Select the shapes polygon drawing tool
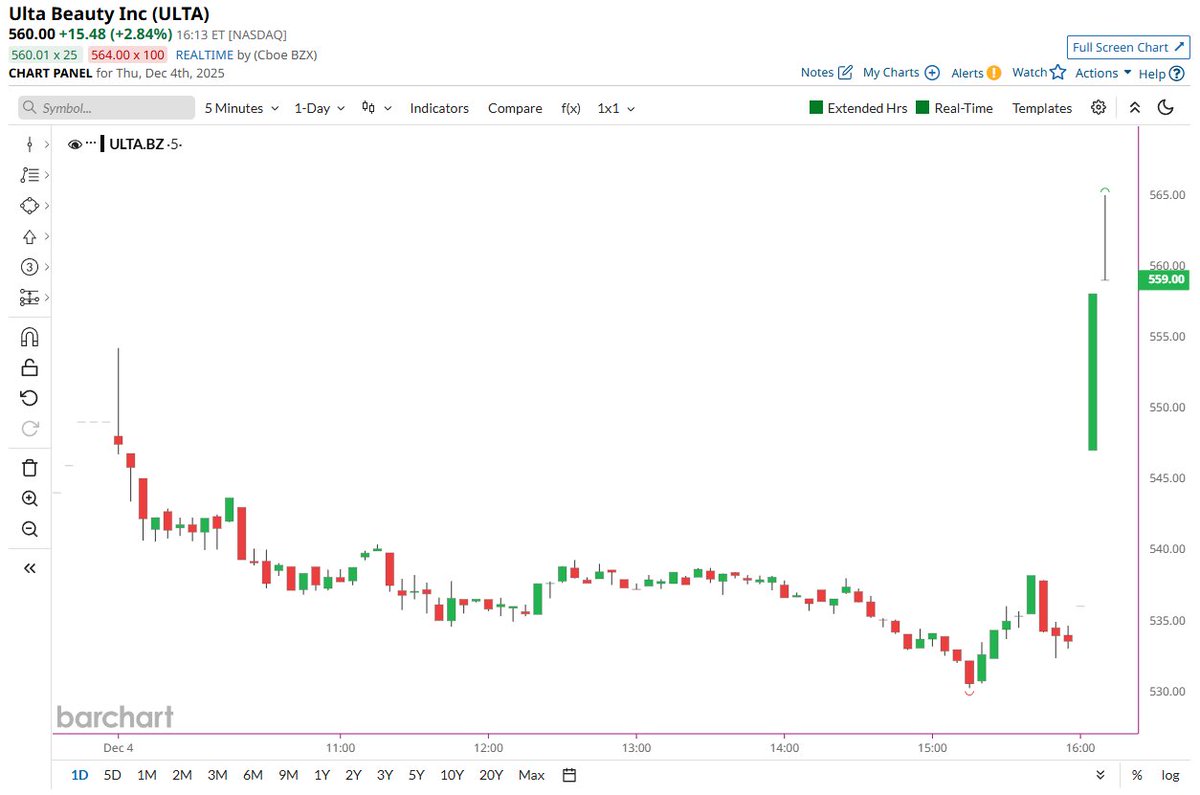The image size is (1200, 795). click(29, 206)
